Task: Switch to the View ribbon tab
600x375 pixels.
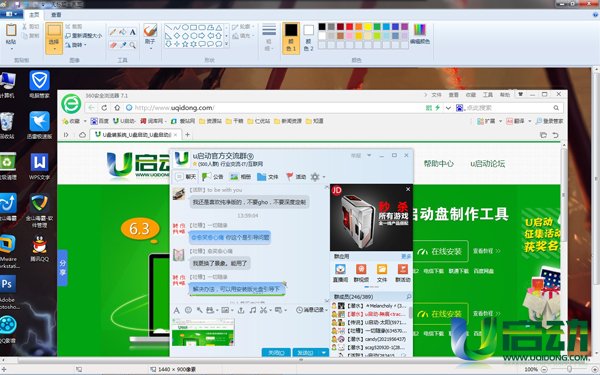Action: click(56, 15)
